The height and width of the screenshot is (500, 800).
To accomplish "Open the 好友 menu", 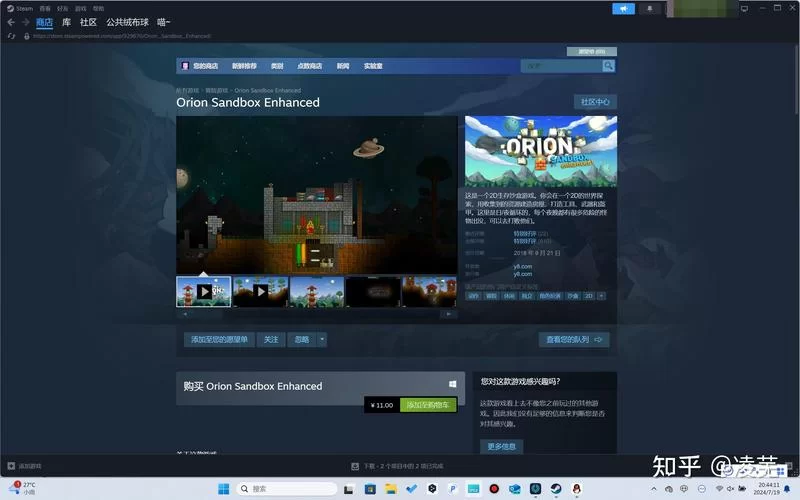I will tap(62, 9).
